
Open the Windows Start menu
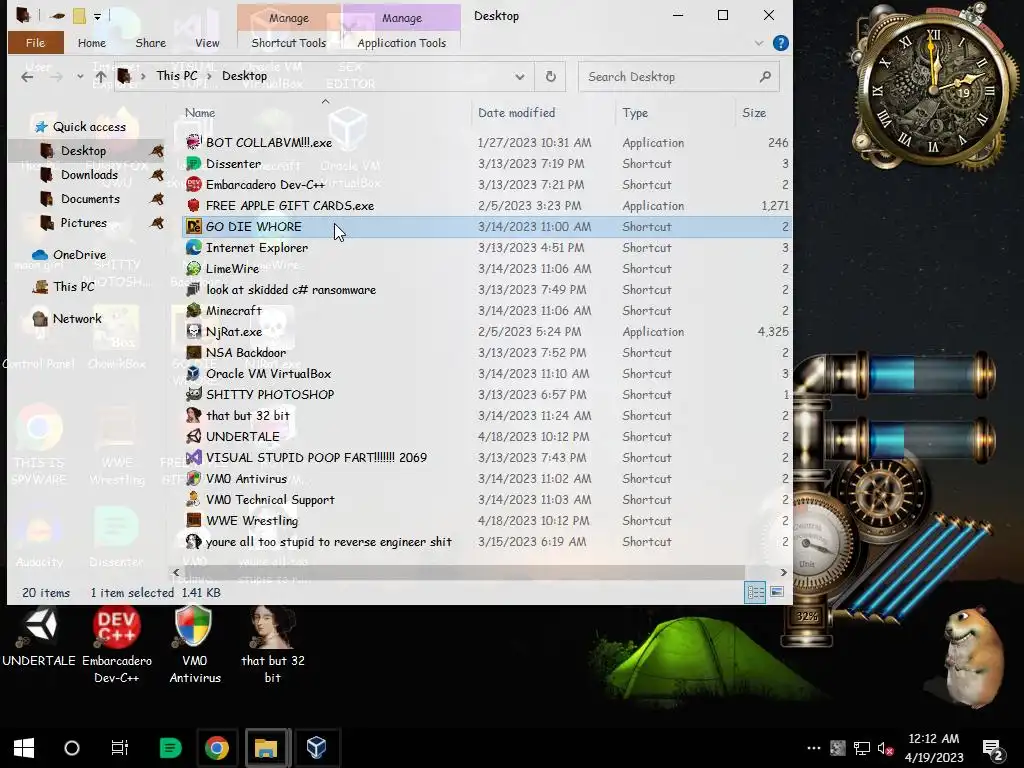point(24,748)
